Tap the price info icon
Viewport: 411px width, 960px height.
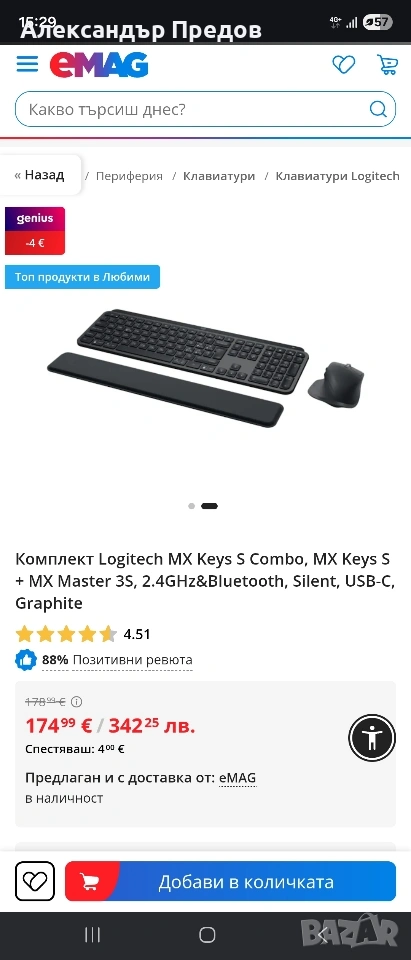(77, 702)
